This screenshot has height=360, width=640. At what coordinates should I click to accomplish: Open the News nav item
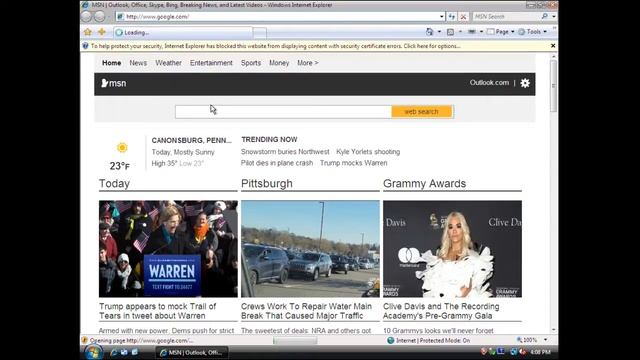[x=138, y=63]
